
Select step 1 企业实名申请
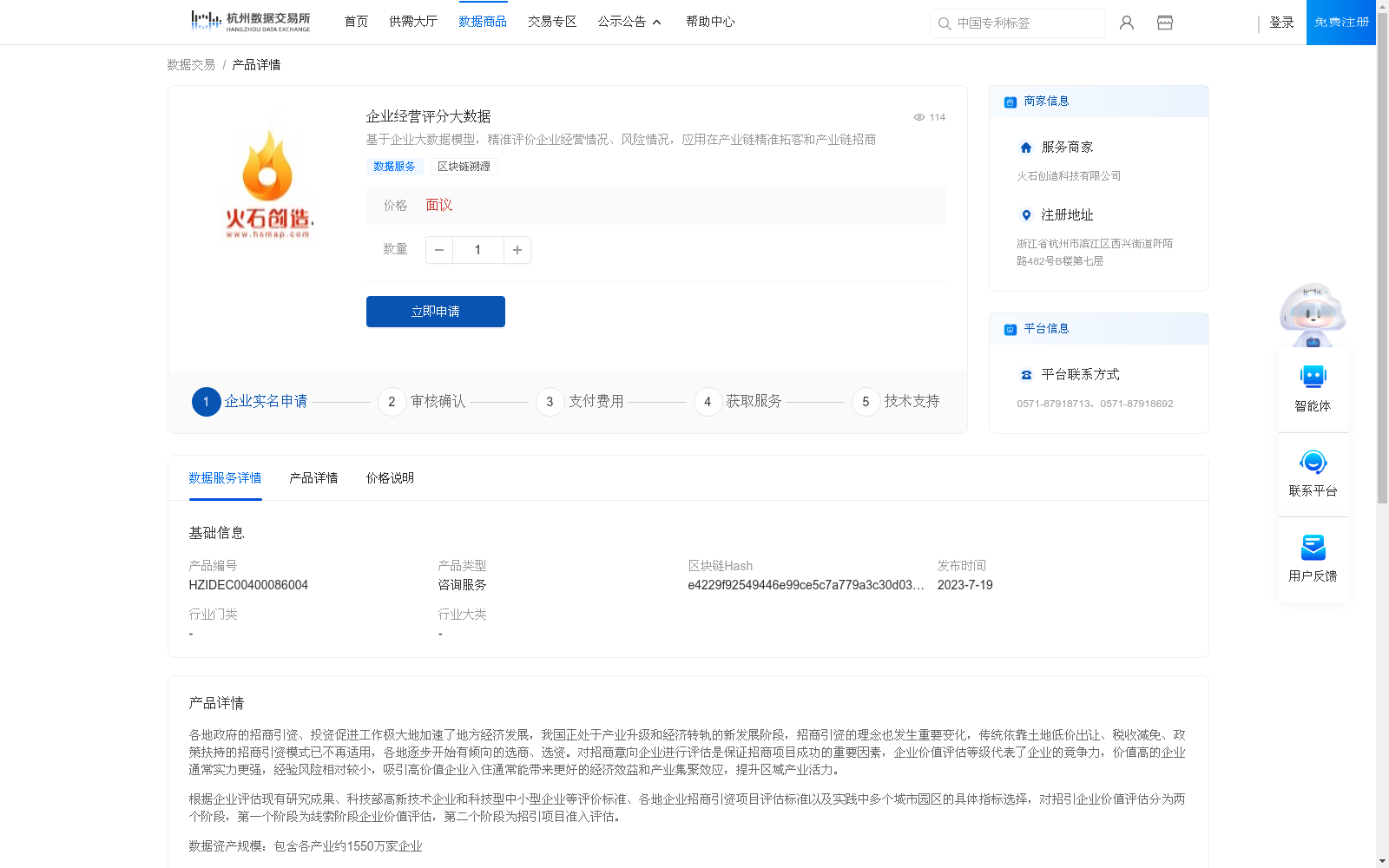[250, 402]
